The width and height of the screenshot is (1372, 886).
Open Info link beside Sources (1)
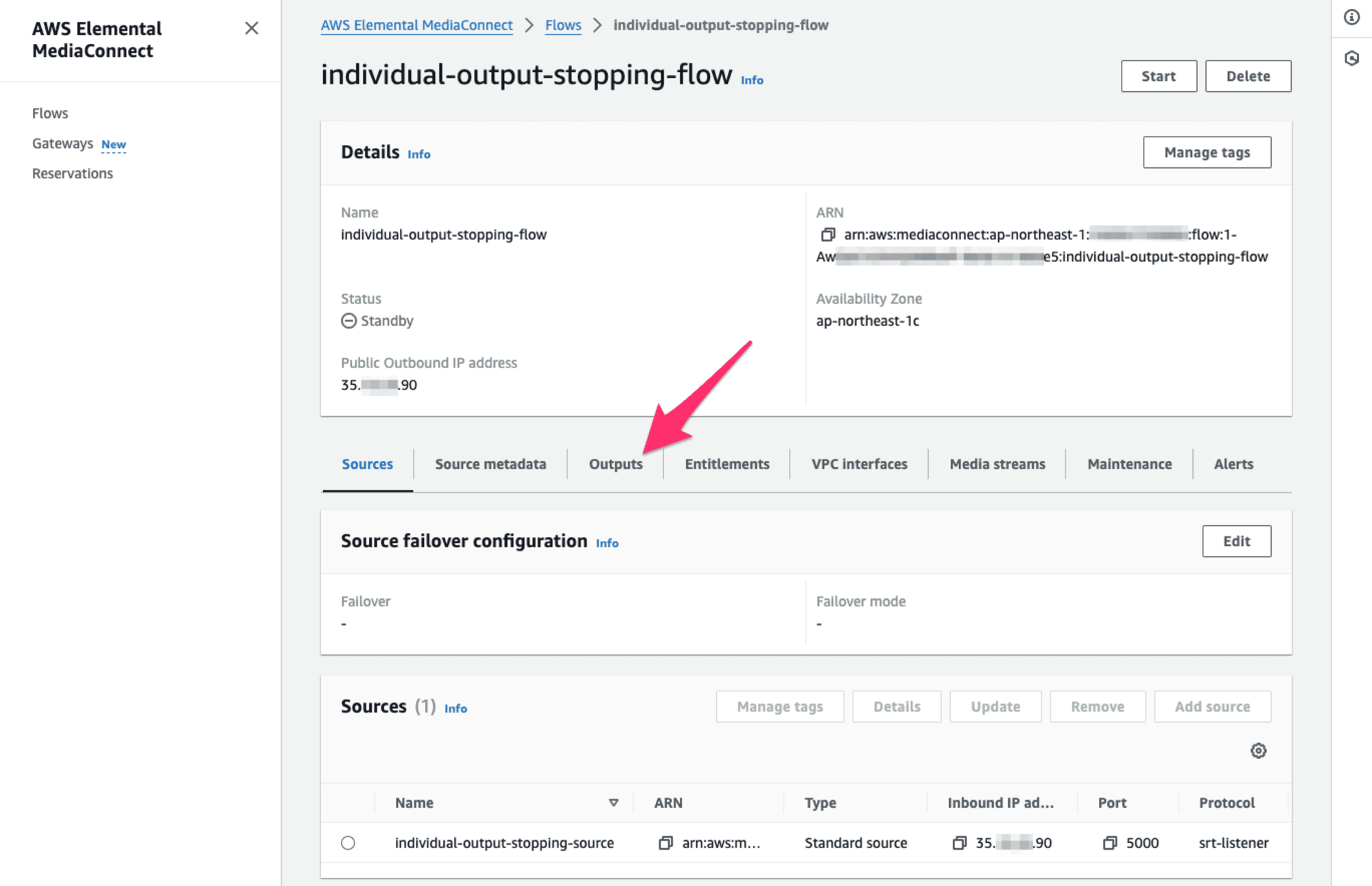pyautogui.click(x=456, y=708)
